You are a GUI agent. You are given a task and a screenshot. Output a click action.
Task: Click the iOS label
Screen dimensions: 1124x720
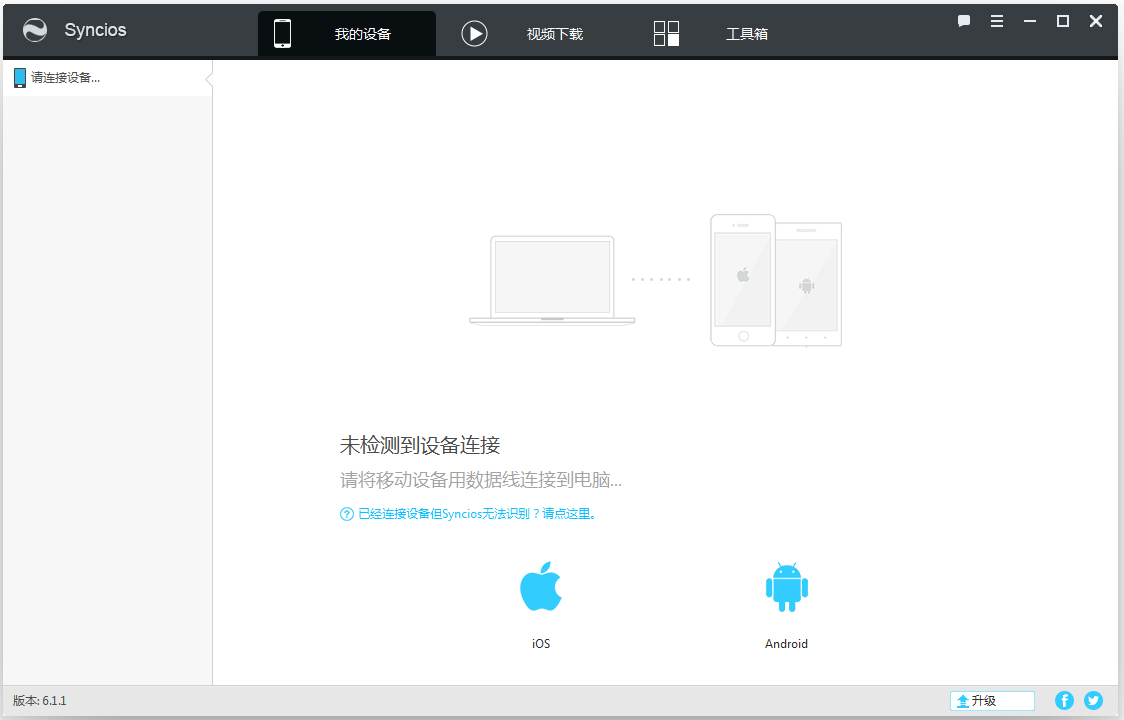(541, 643)
